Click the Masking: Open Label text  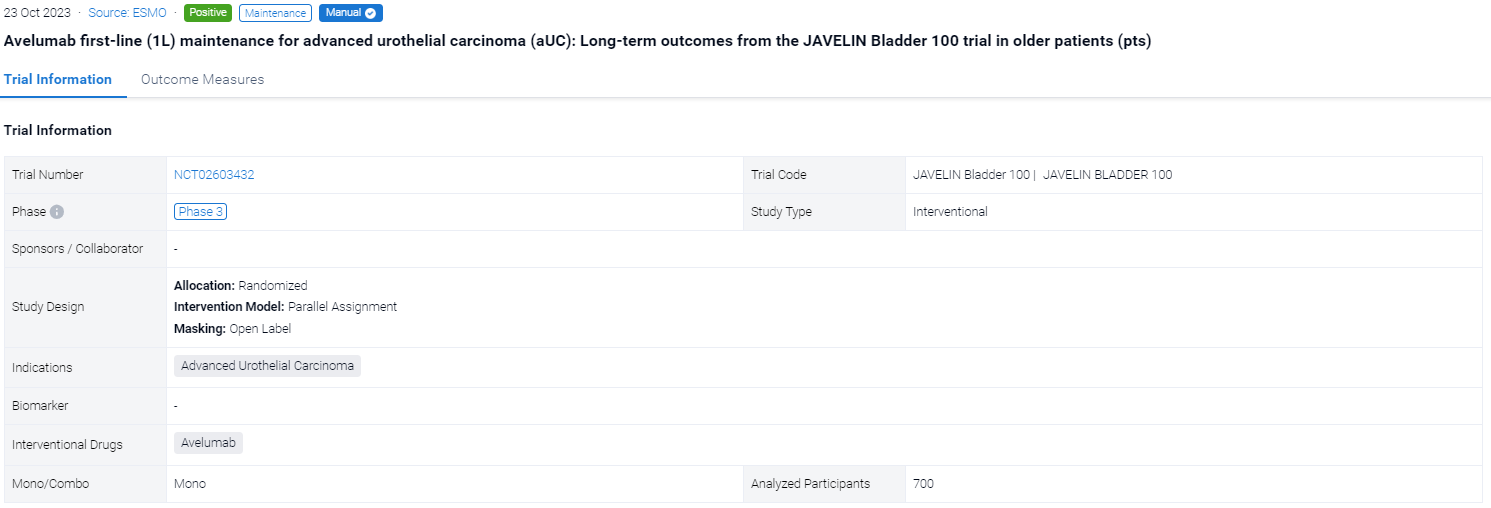click(x=232, y=328)
